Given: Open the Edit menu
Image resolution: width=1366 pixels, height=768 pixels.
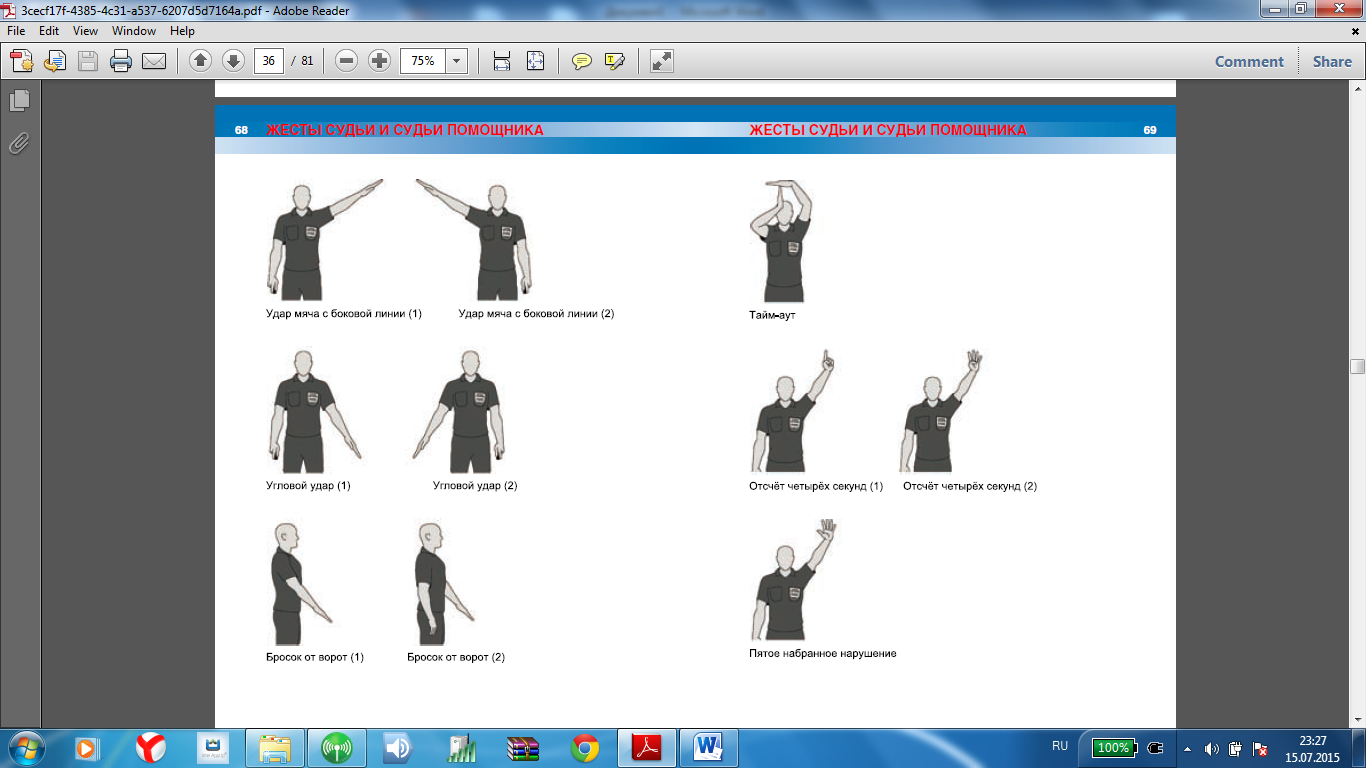Looking at the screenshot, I should click(x=49, y=31).
